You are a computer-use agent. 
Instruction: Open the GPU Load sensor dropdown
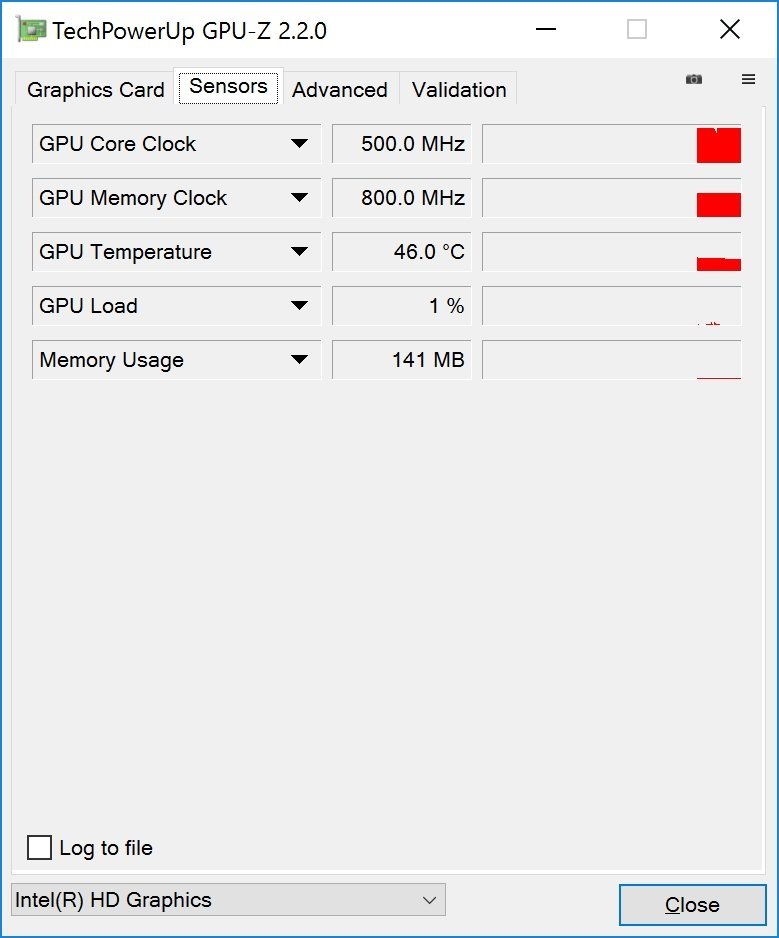tap(299, 306)
